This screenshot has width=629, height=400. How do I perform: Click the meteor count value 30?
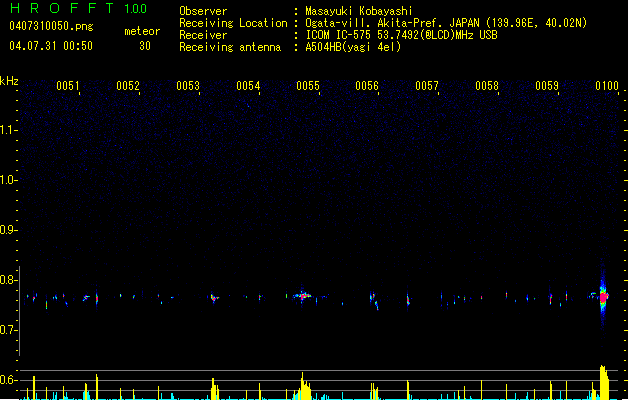pyautogui.click(x=145, y=46)
